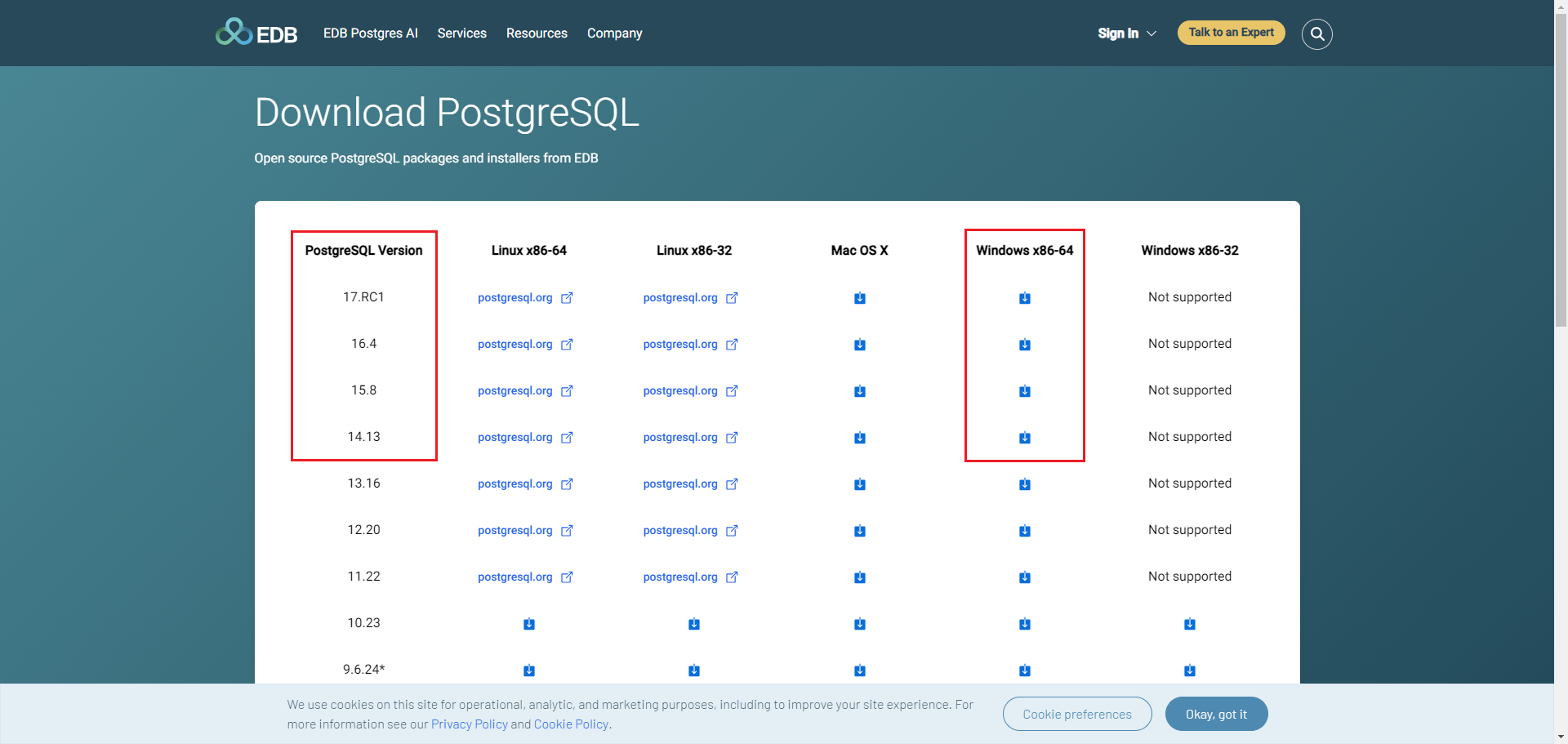Click the Talk to an Expert button

[1231, 33]
